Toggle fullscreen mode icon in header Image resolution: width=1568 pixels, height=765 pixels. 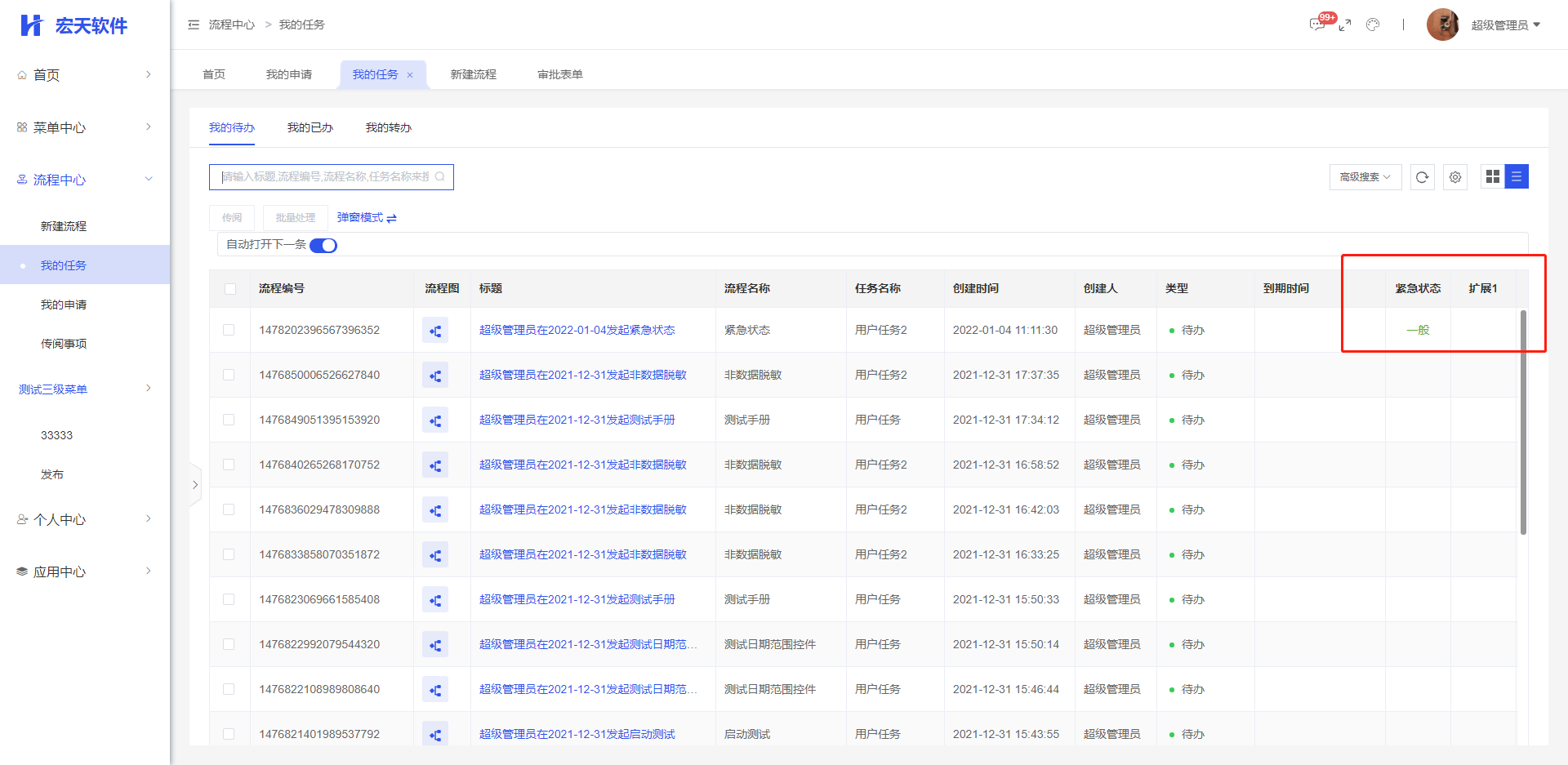1345,25
